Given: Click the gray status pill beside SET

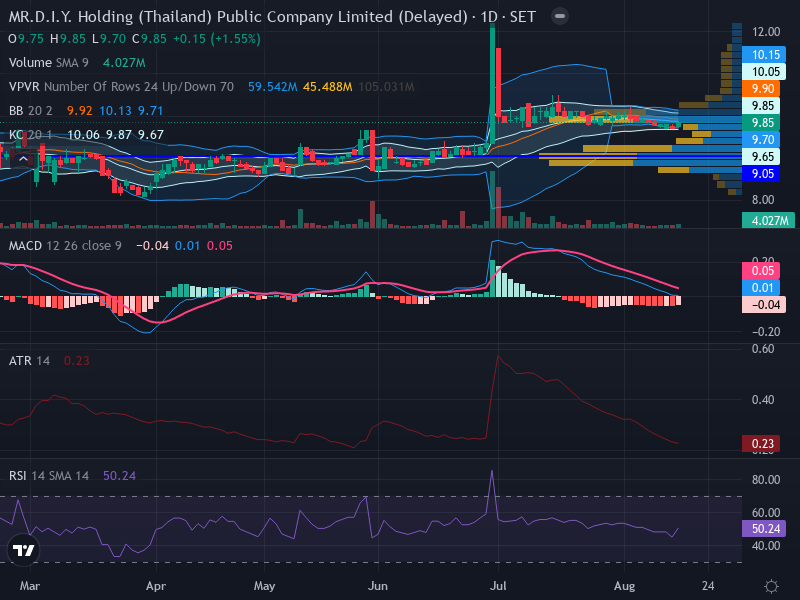Looking at the screenshot, I should pyautogui.click(x=560, y=16).
